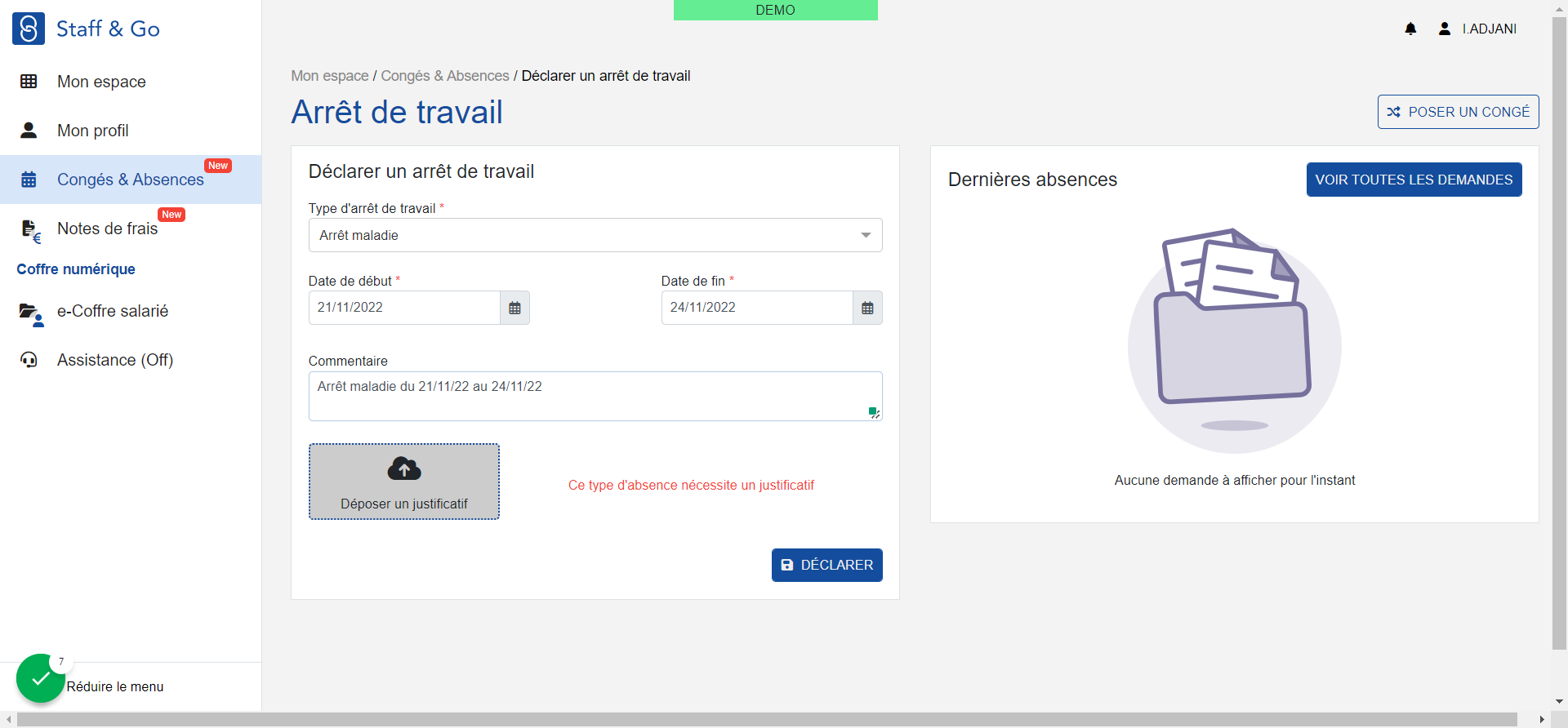Submit with the DÉCLARER button
The height and width of the screenshot is (728, 1568).
click(x=826, y=565)
